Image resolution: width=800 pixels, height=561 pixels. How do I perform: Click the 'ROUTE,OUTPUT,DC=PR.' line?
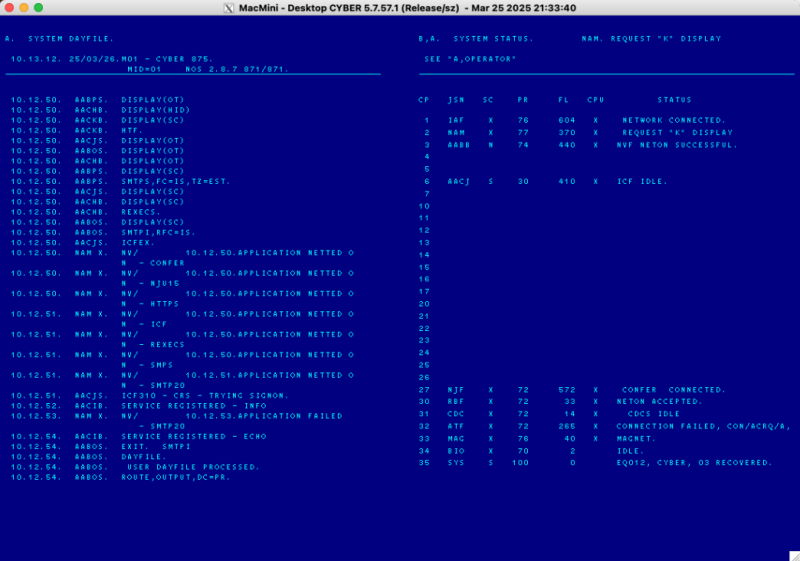point(120,477)
